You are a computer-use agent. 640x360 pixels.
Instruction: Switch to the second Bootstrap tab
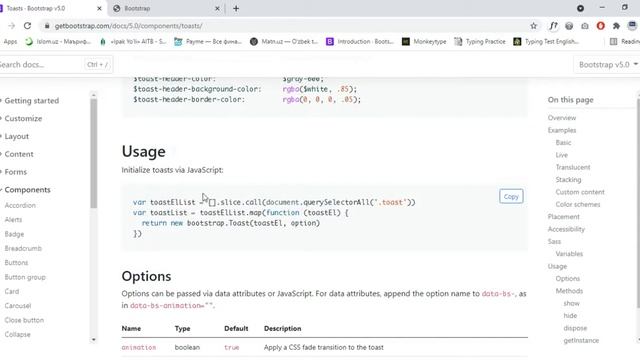[x=137, y=8]
